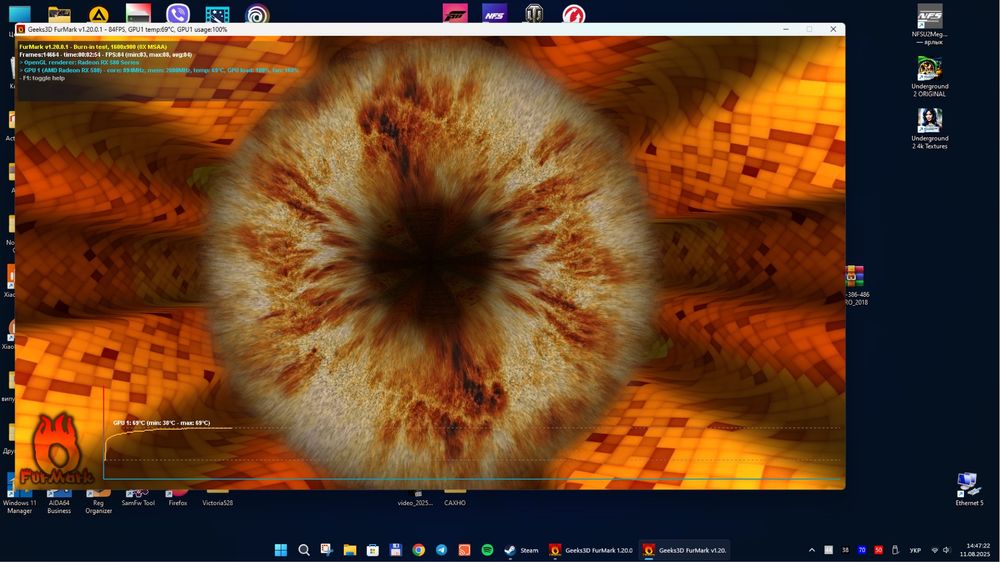Click the 'GPU 1: 69°C (min: 38°C - max: 69°C)' label
The image size is (1000, 562).
tap(161, 423)
